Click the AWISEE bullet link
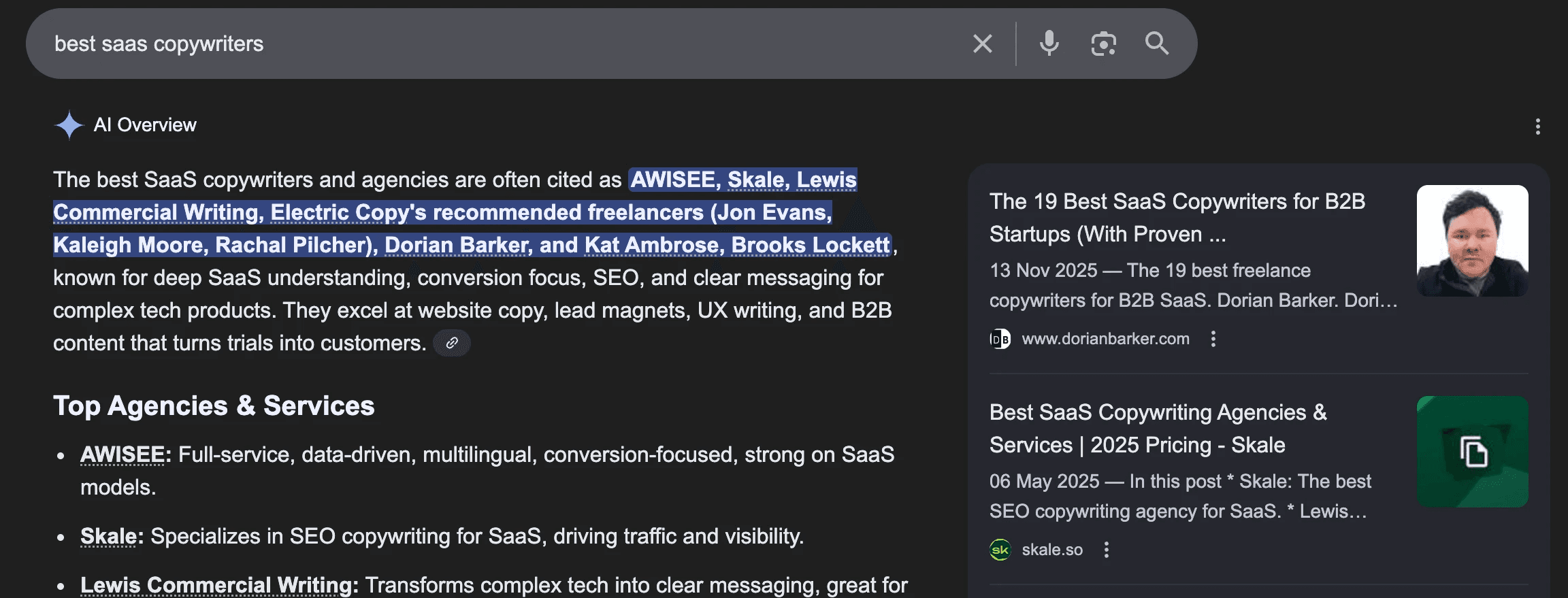The width and height of the screenshot is (1568, 598). [122, 454]
